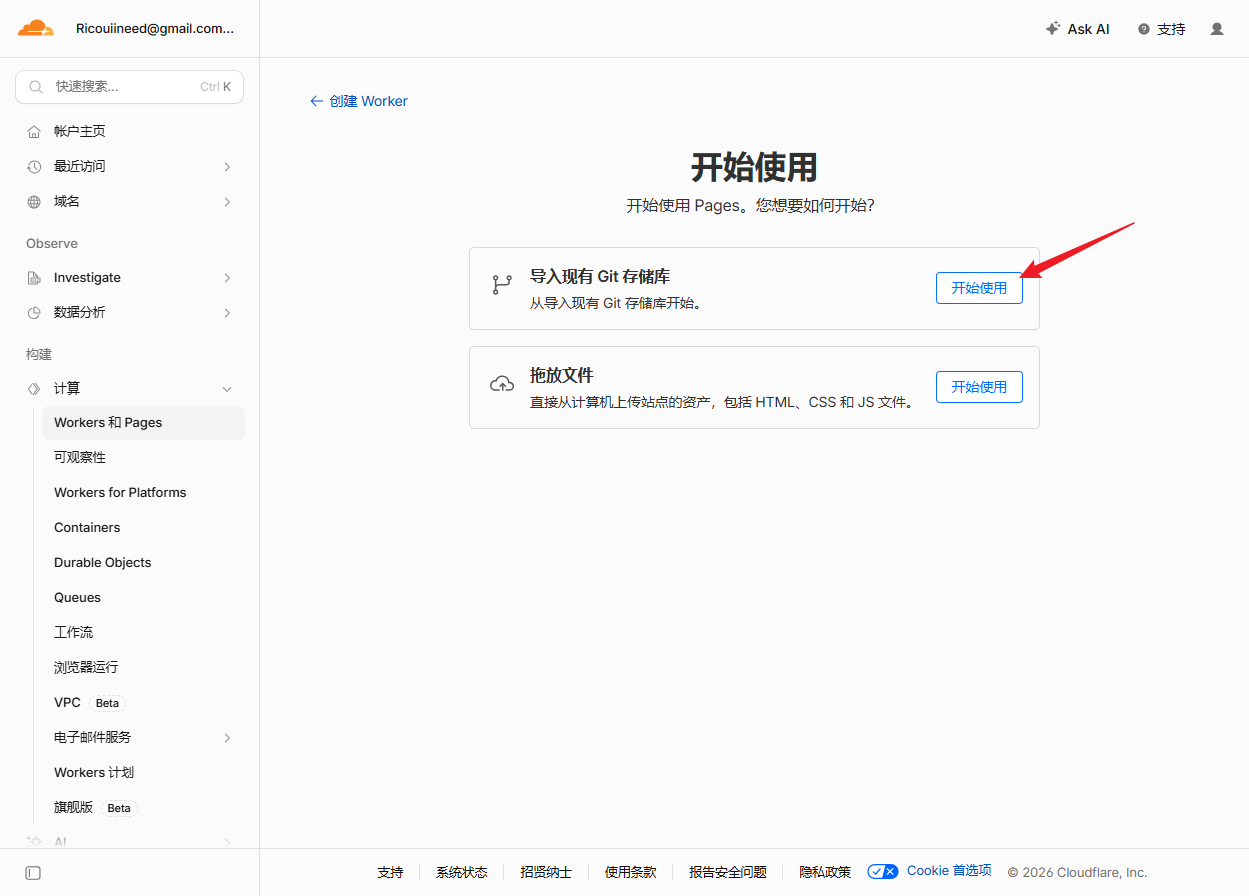
Task: Click 支持 in the top bar
Action: pyautogui.click(x=1171, y=29)
